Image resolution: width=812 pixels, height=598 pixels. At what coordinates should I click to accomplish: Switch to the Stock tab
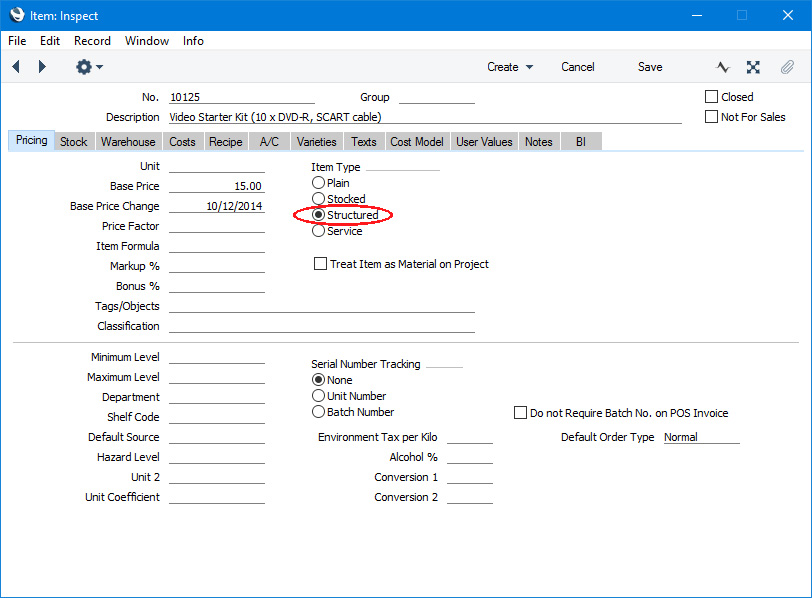(x=74, y=142)
